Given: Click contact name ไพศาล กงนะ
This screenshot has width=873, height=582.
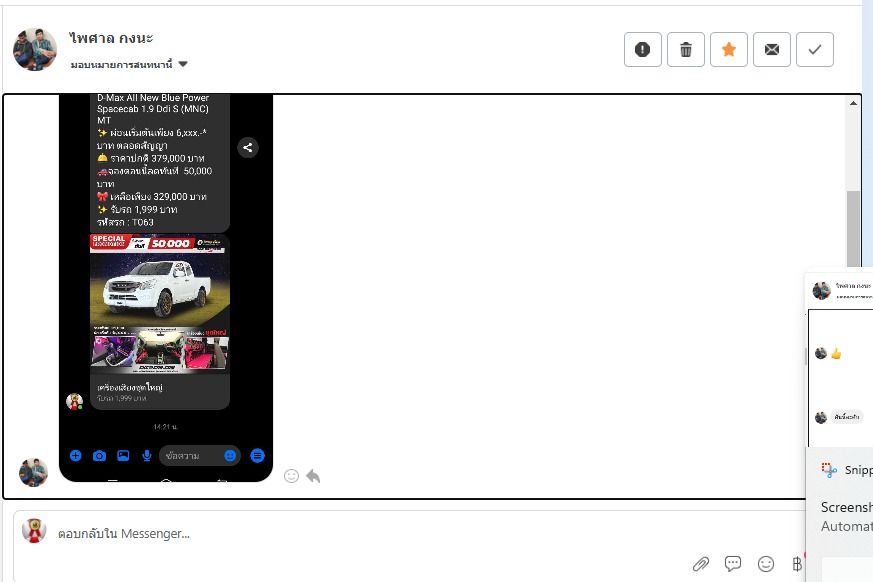Looking at the screenshot, I should point(111,38).
